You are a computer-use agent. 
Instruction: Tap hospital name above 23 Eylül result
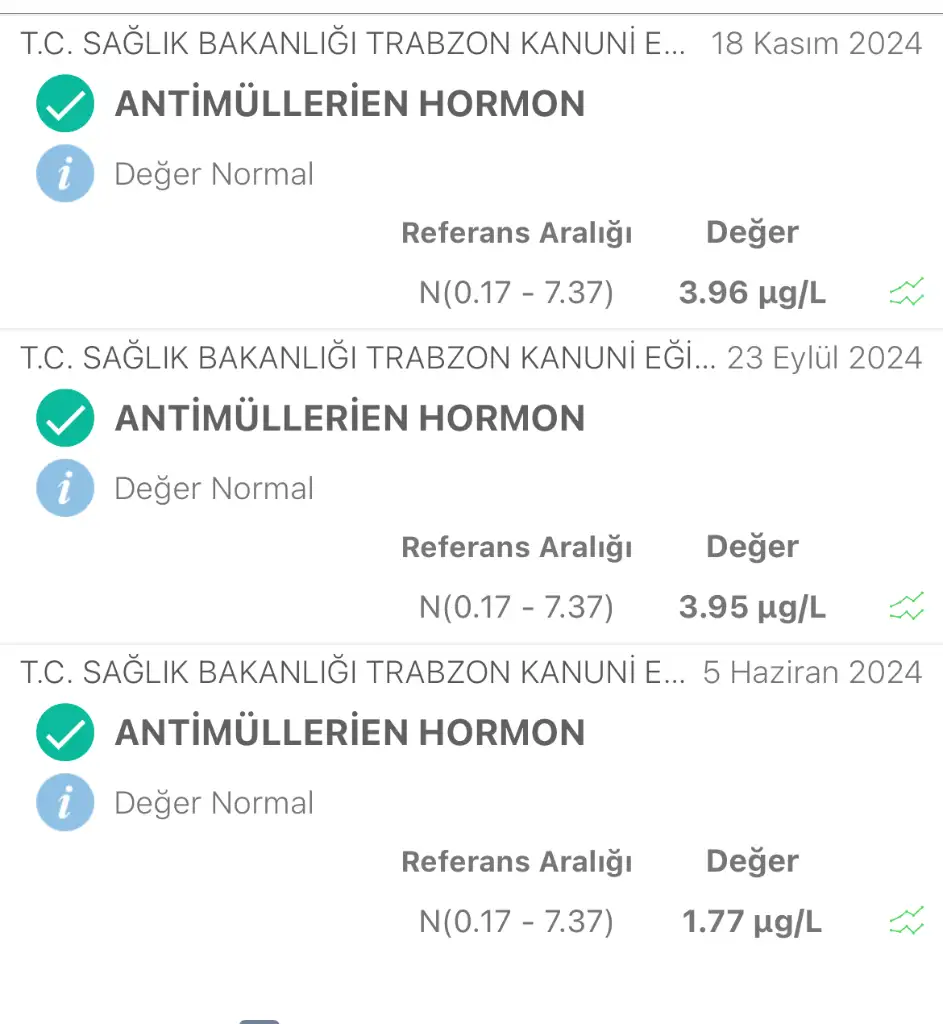click(x=367, y=358)
